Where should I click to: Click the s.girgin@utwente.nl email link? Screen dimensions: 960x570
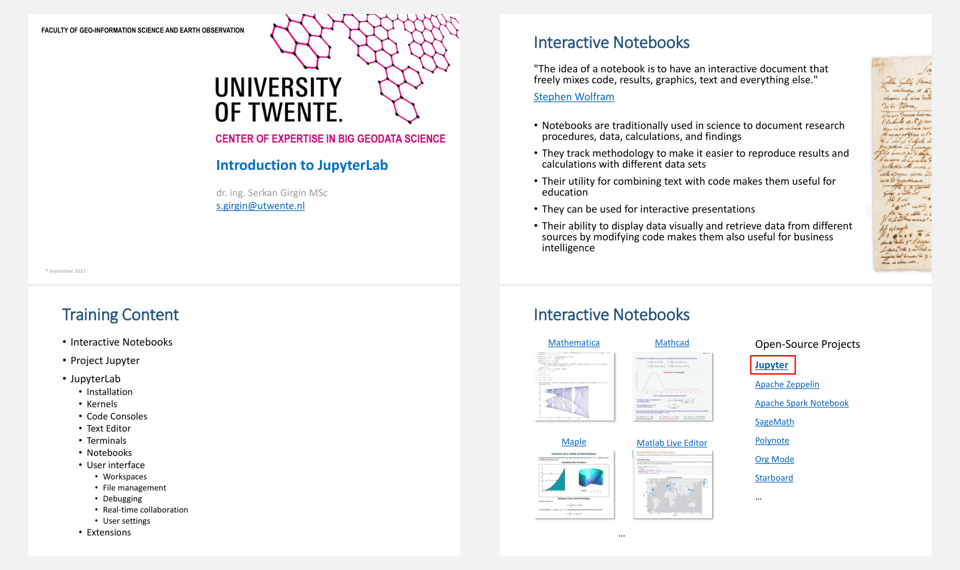click(x=260, y=206)
